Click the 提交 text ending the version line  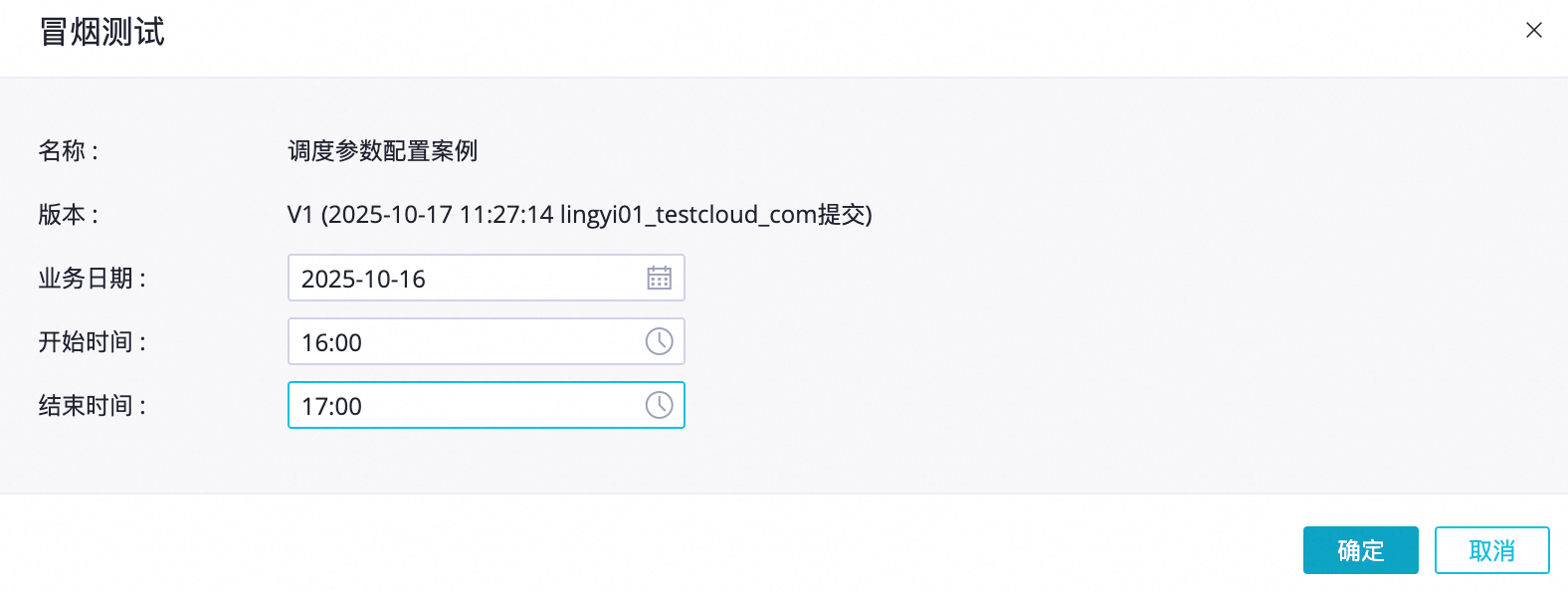[842, 215]
